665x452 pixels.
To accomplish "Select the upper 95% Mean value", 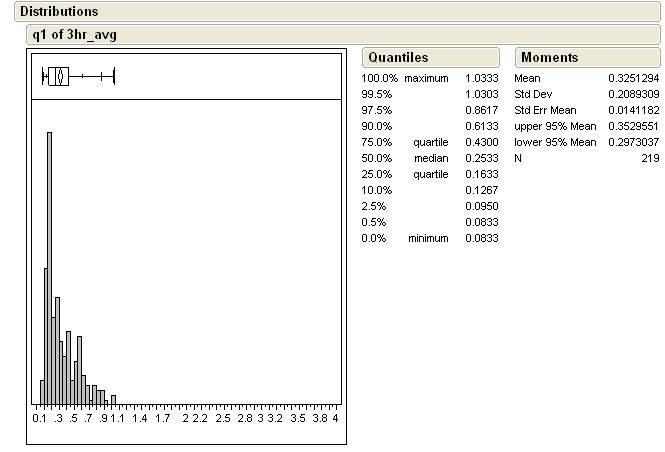I will (x=633, y=126).
